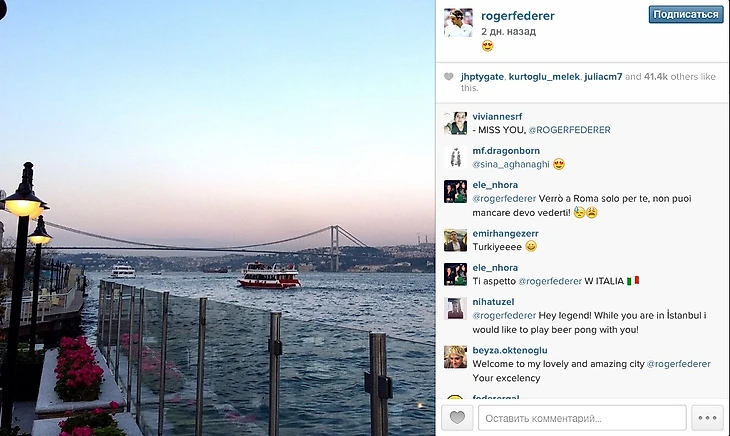Click the Подписаться follow button
730x436 pixels.
686,14
